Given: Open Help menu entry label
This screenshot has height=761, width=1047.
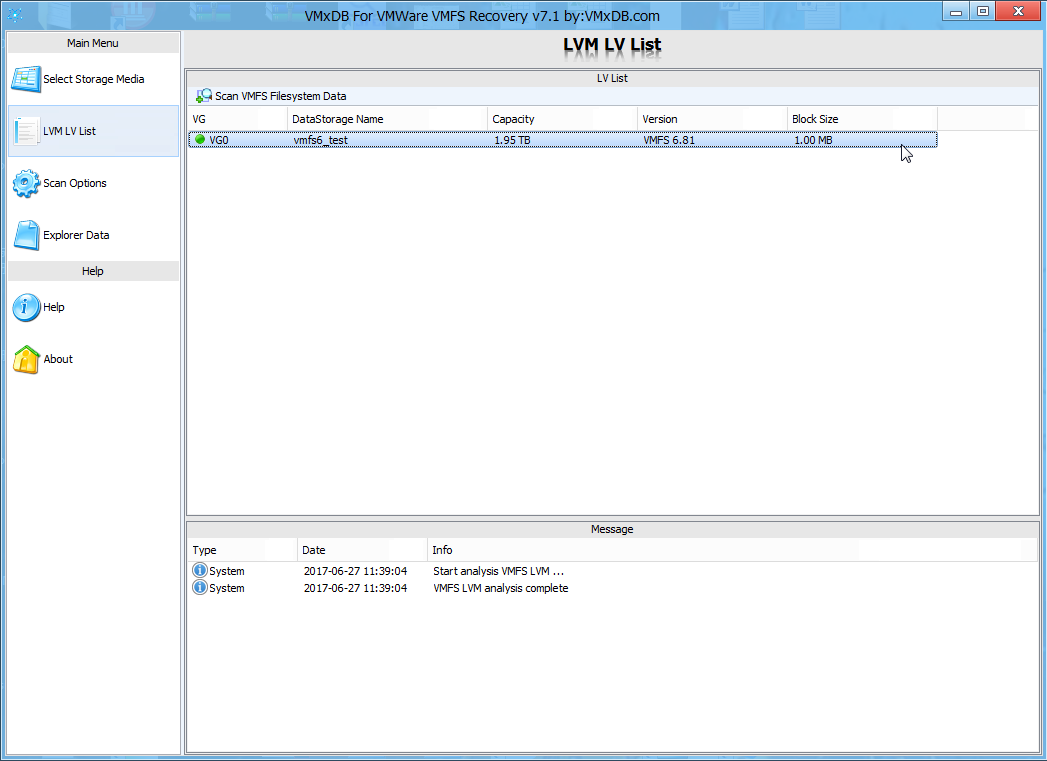Looking at the screenshot, I should click(x=53, y=307).
